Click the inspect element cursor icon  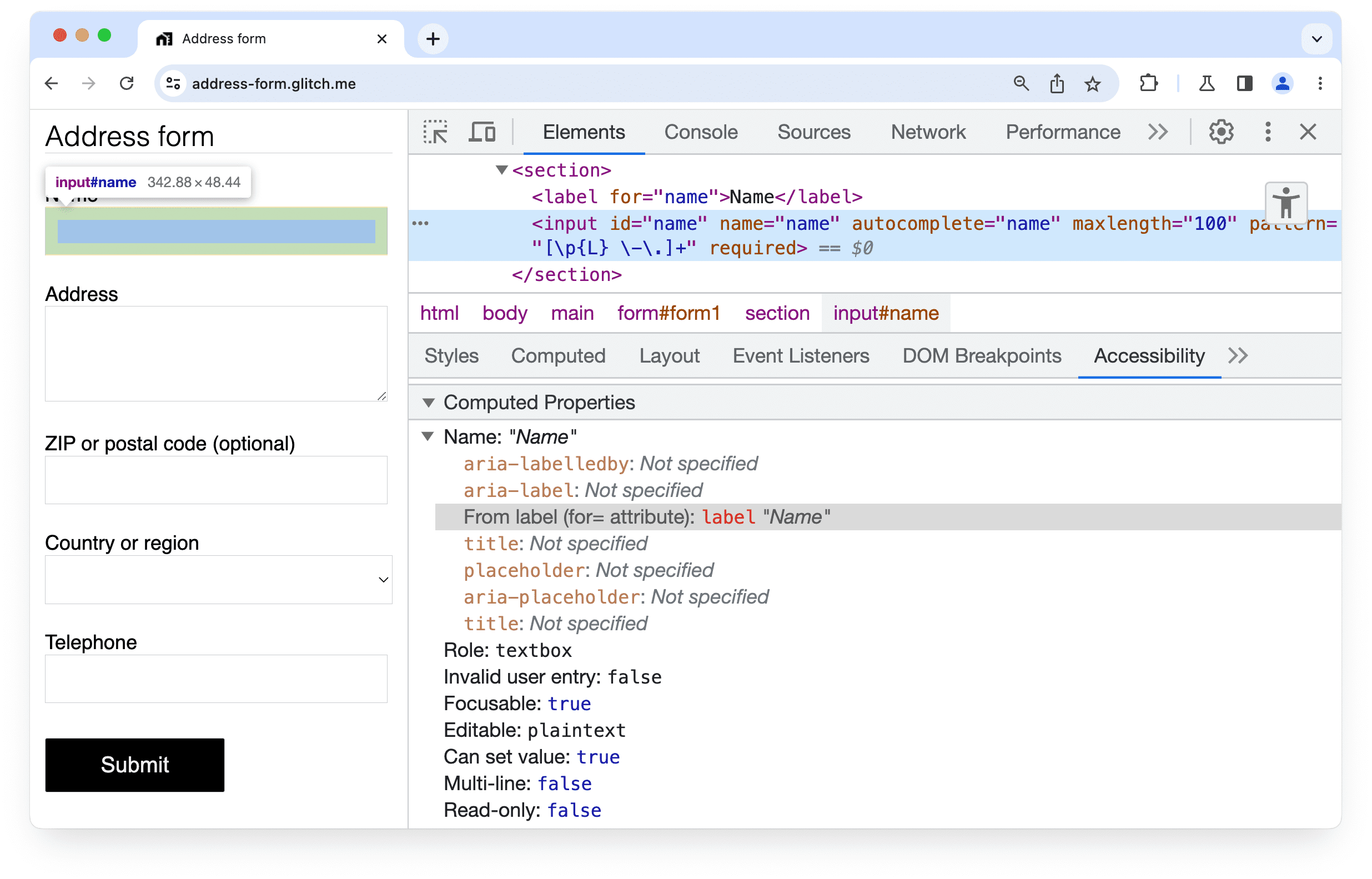(x=436, y=131)
